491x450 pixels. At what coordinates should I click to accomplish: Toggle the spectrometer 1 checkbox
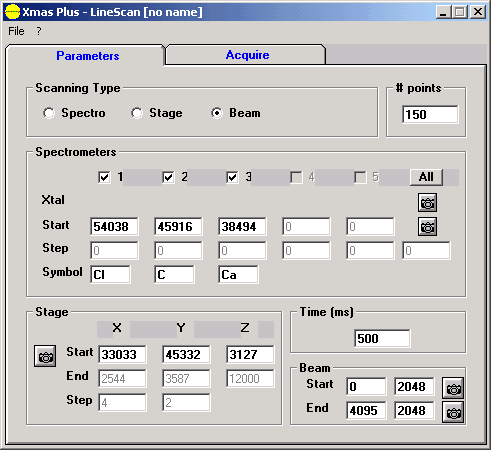(x=104, y=177)
